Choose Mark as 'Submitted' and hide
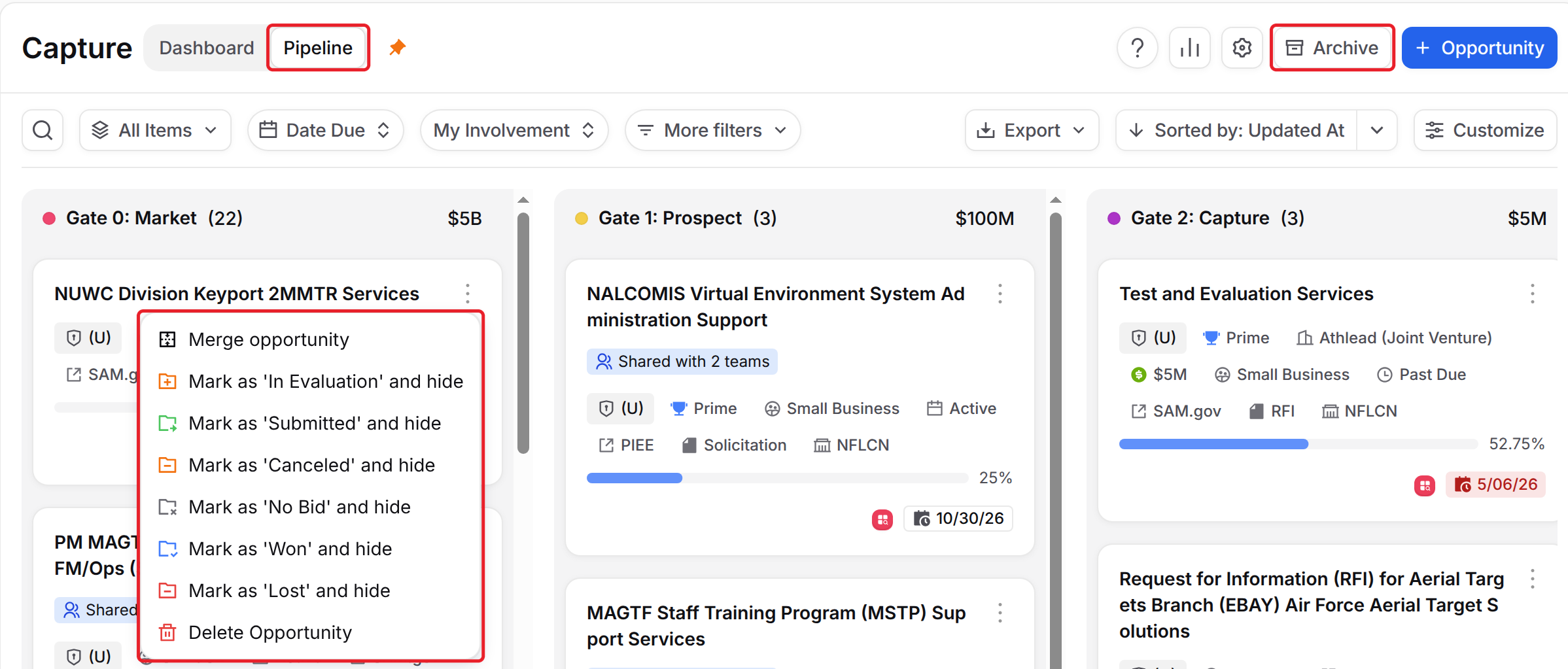This screenshot has height=669, width=1568. click(x=311, y=423)
